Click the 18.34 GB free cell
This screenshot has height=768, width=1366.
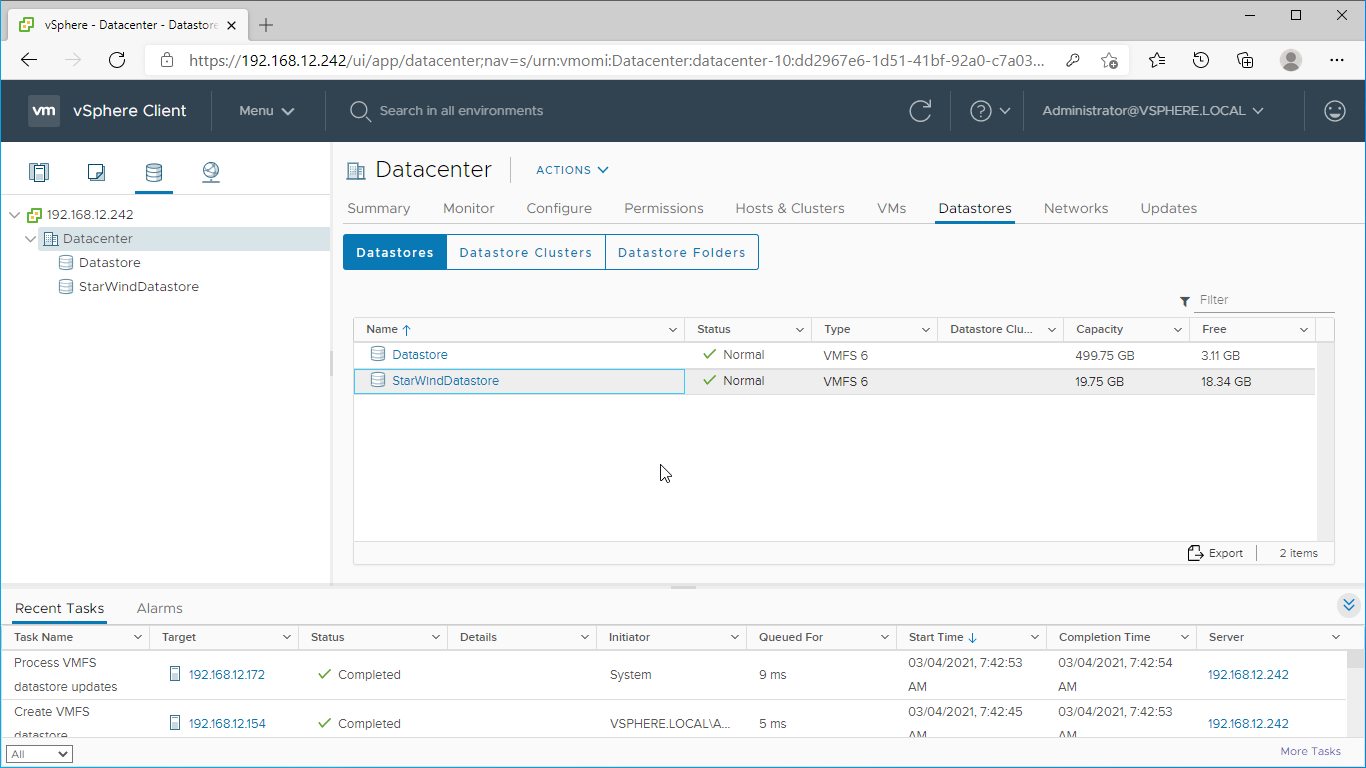click(x=1226, y=382)
